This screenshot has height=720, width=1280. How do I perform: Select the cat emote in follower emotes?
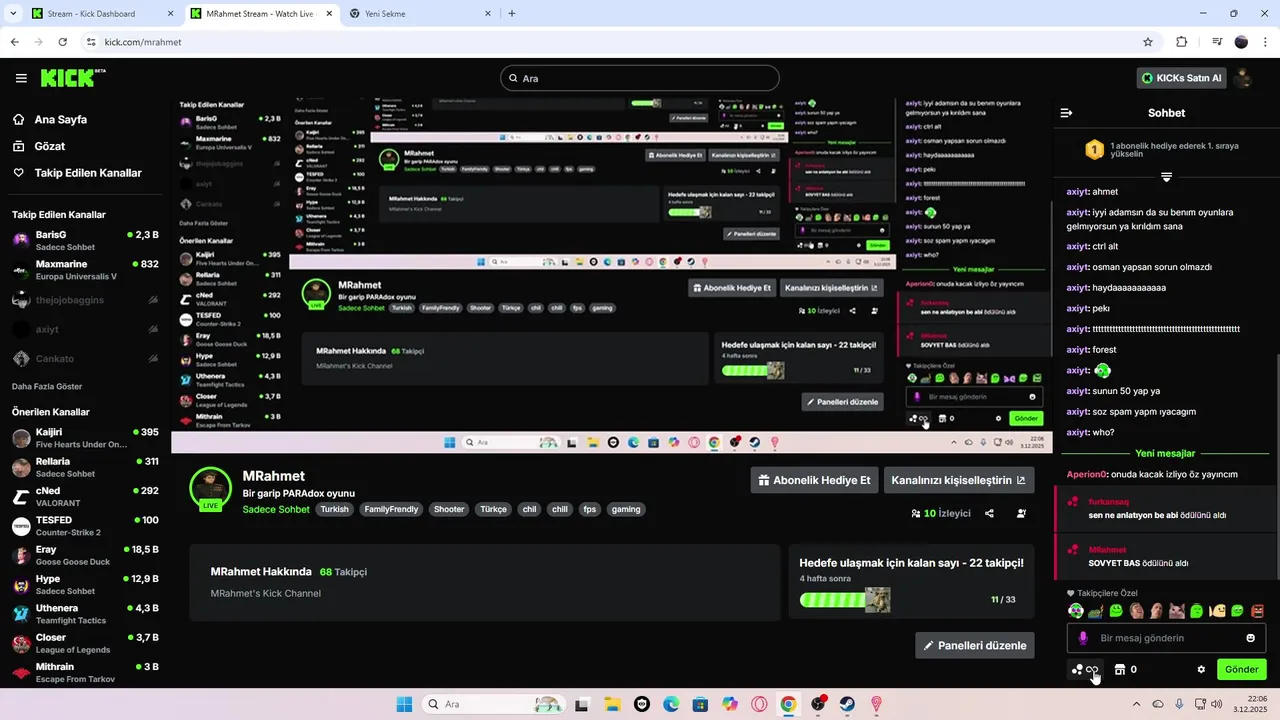click(1177, 611)
